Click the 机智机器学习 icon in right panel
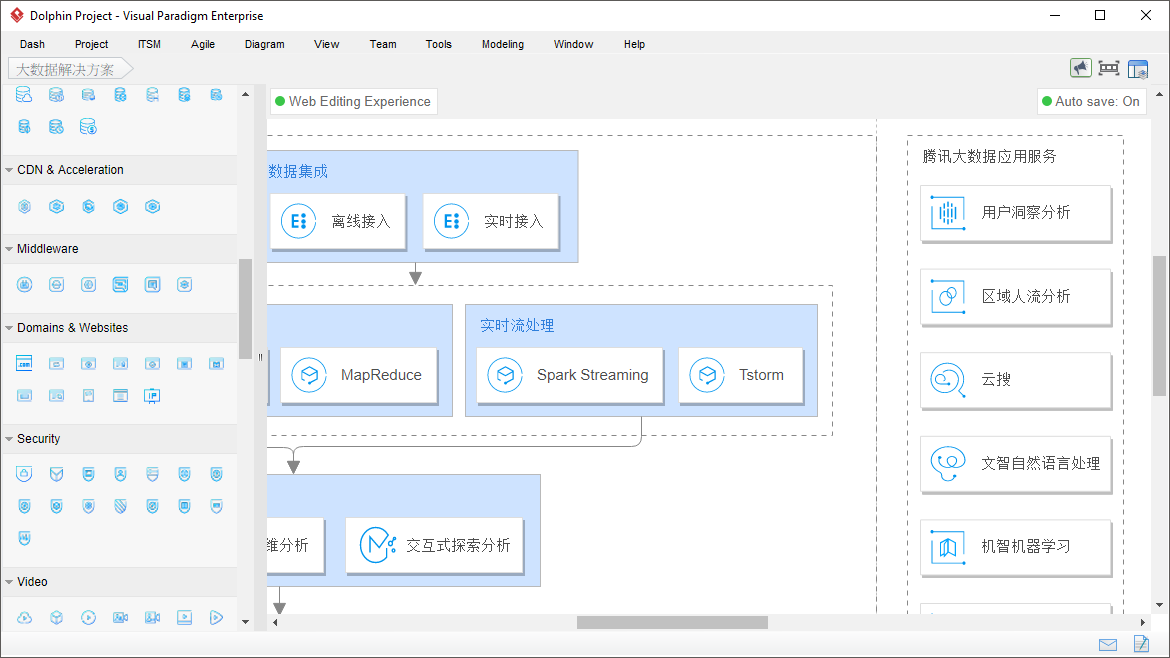Viewport: 1170px width, 658px height. click(x=947, y=547)
